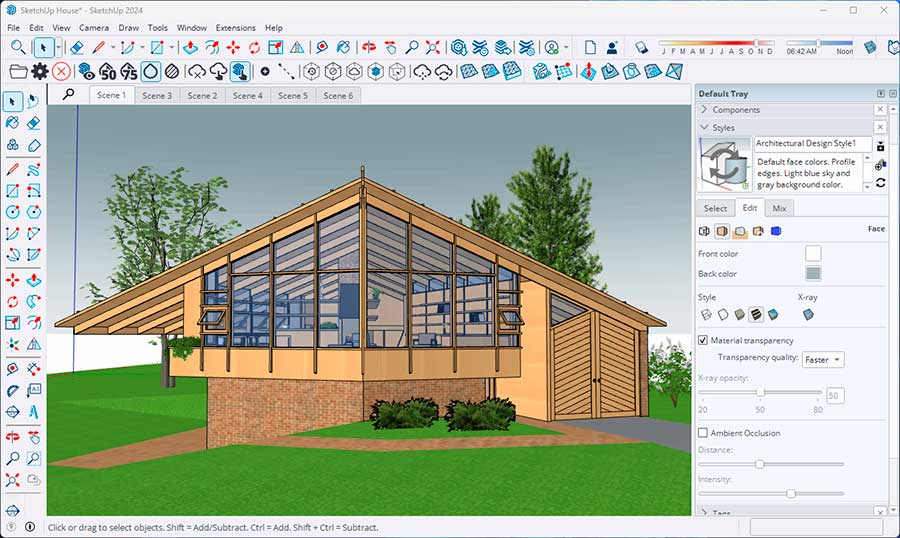Open the Extensions menu
Viewport: 900px width, 538px height.
click(235, 28)
